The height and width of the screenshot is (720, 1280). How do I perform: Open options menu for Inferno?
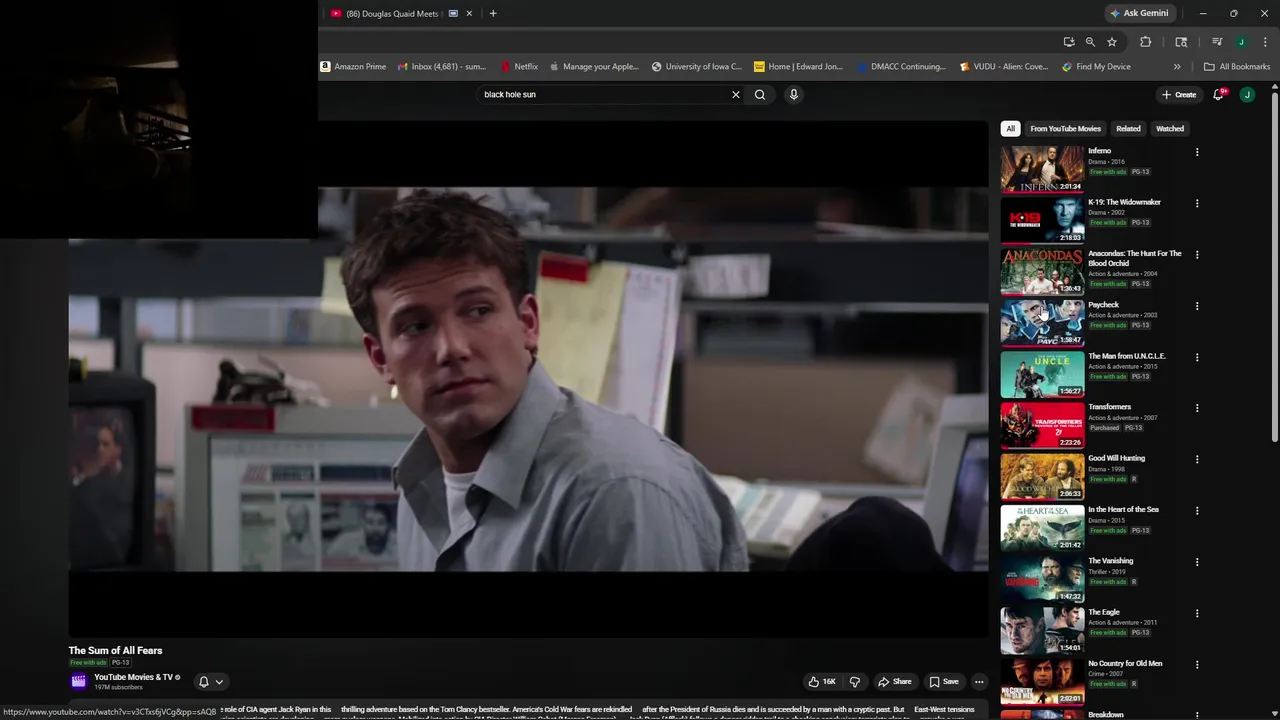click(x=1197, y=152)
